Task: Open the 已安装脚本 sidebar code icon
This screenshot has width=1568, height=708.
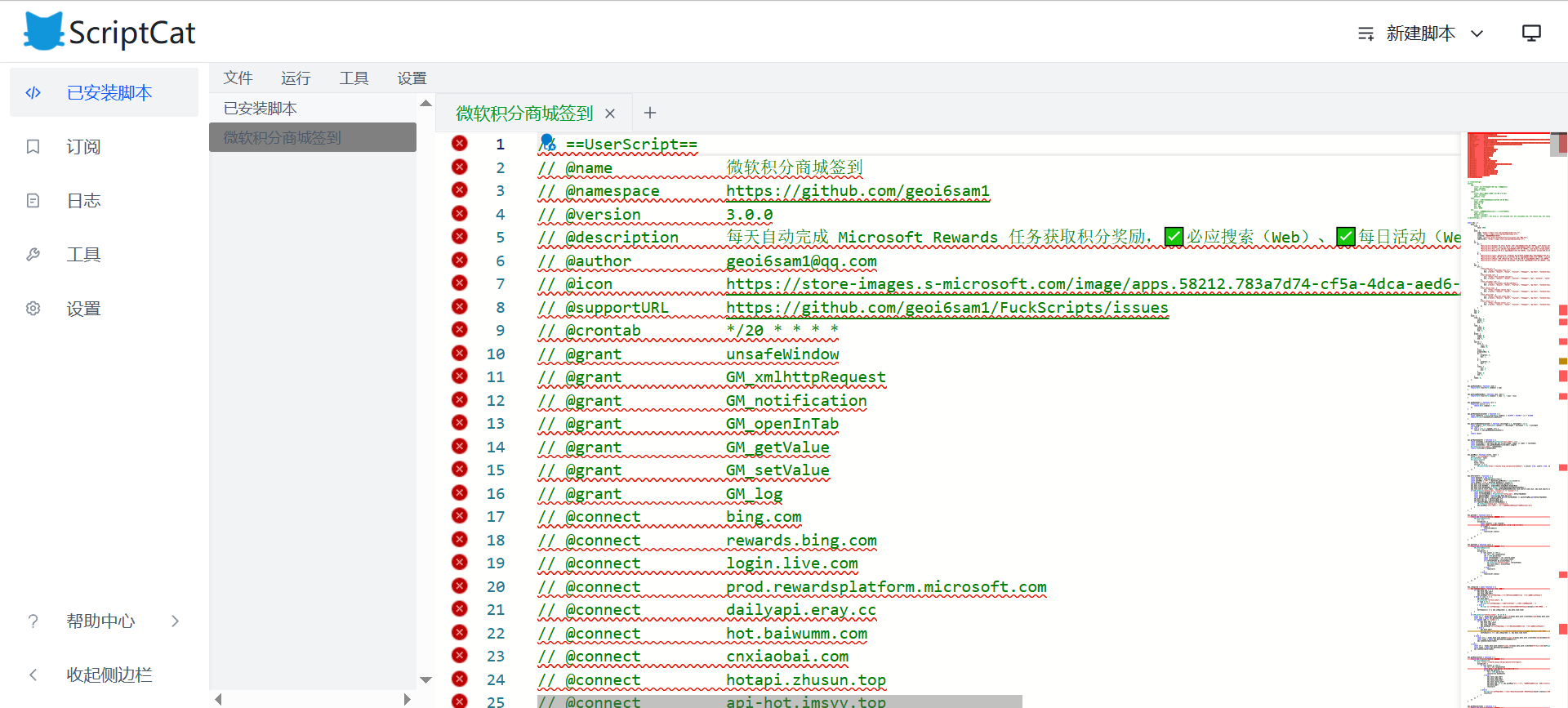Action: pos(33,93)
